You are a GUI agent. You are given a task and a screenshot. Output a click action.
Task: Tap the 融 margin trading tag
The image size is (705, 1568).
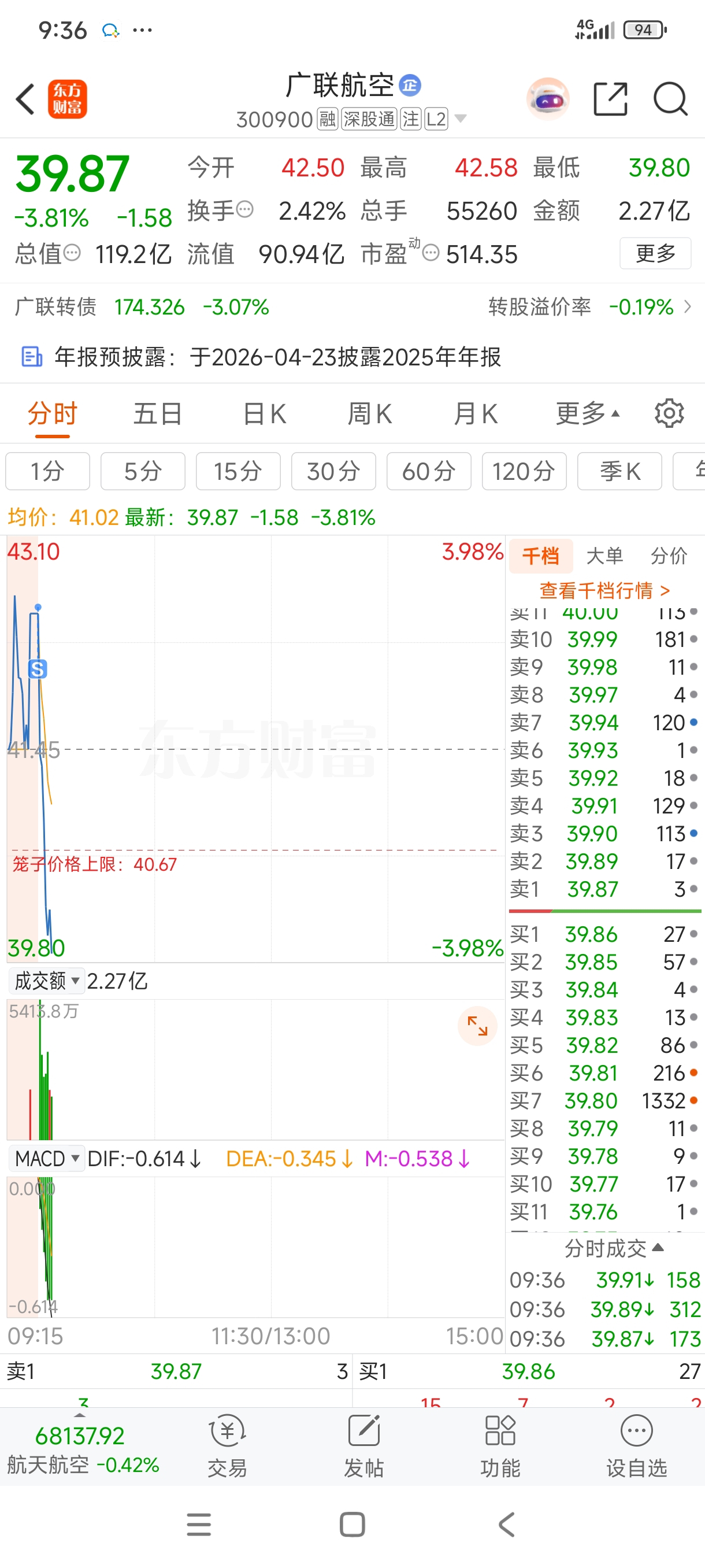tap(327, 119)
